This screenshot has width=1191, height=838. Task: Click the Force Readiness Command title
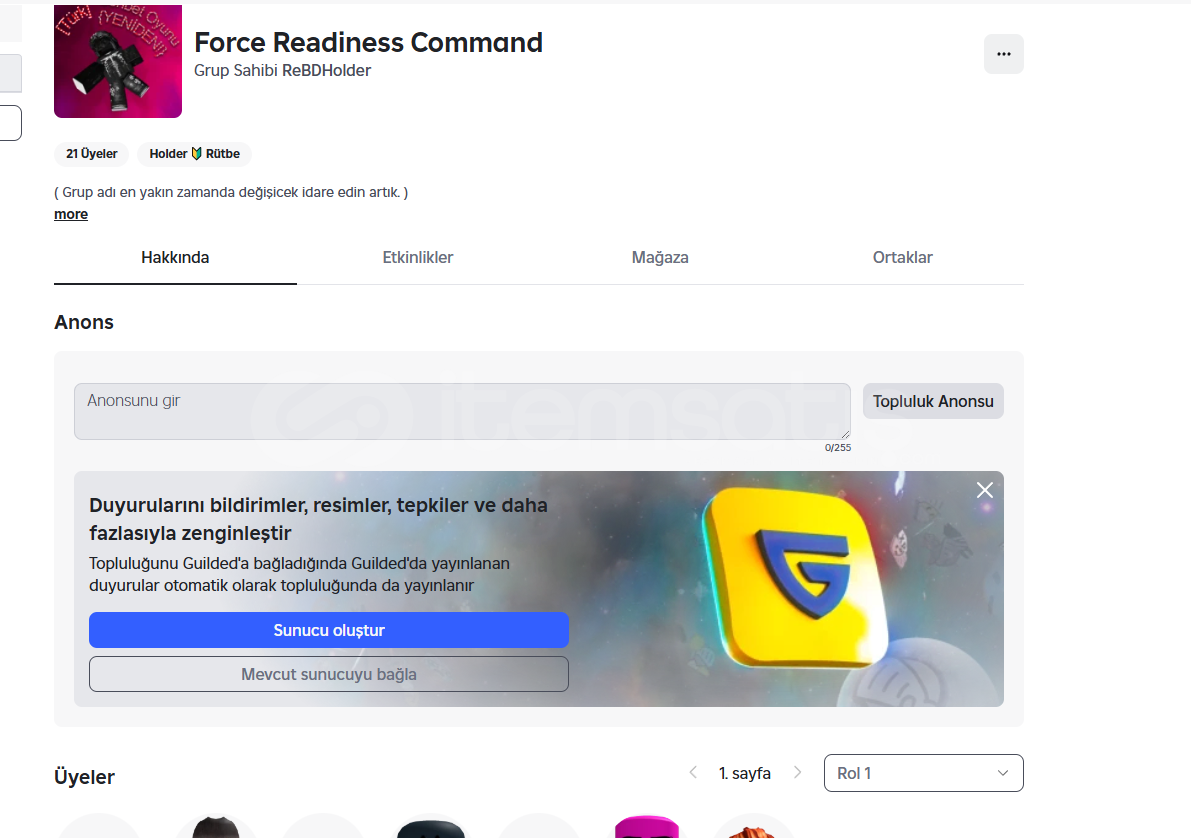(368, 42)
